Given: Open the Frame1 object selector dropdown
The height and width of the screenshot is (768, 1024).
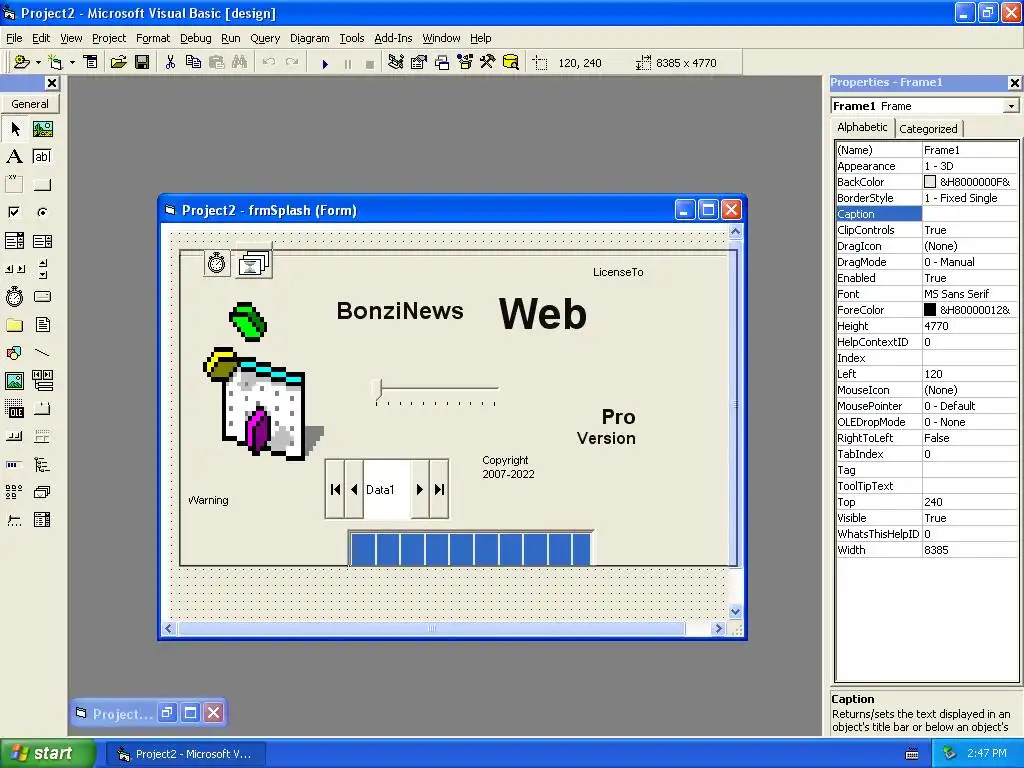Looking at the screenshot, I should (x=1011, y=106).
